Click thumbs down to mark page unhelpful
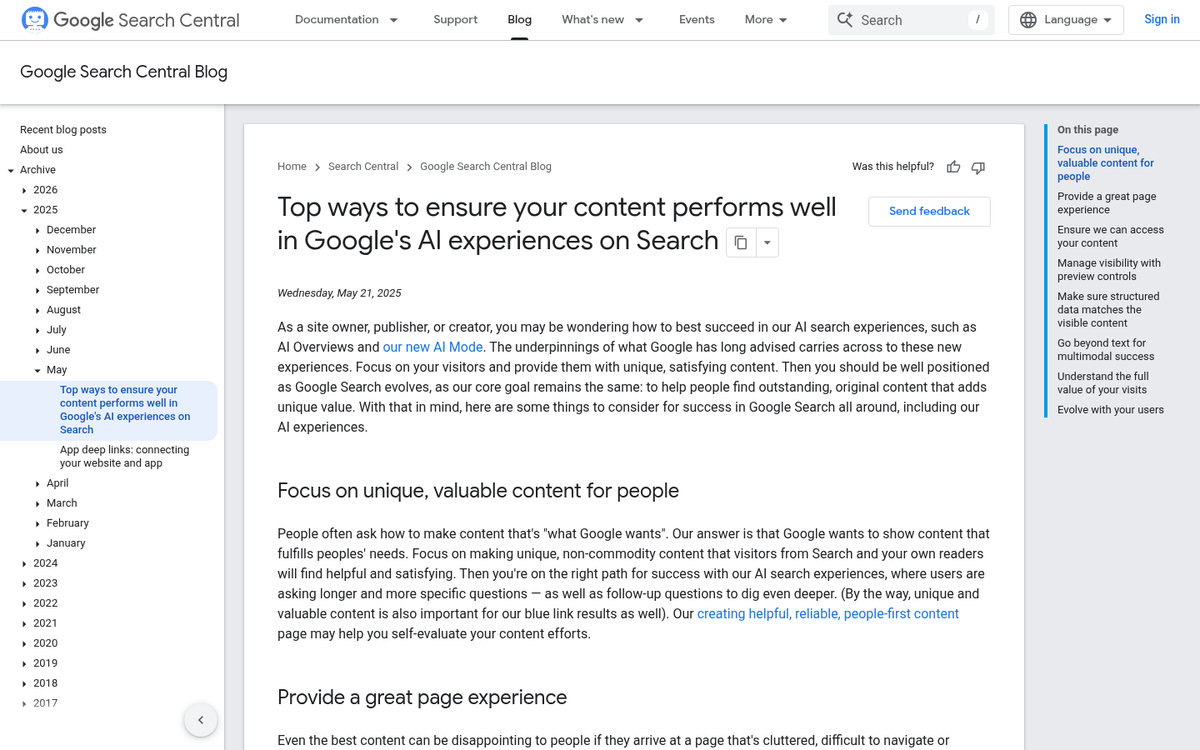Screen dimensions: 1200x750 978,167
